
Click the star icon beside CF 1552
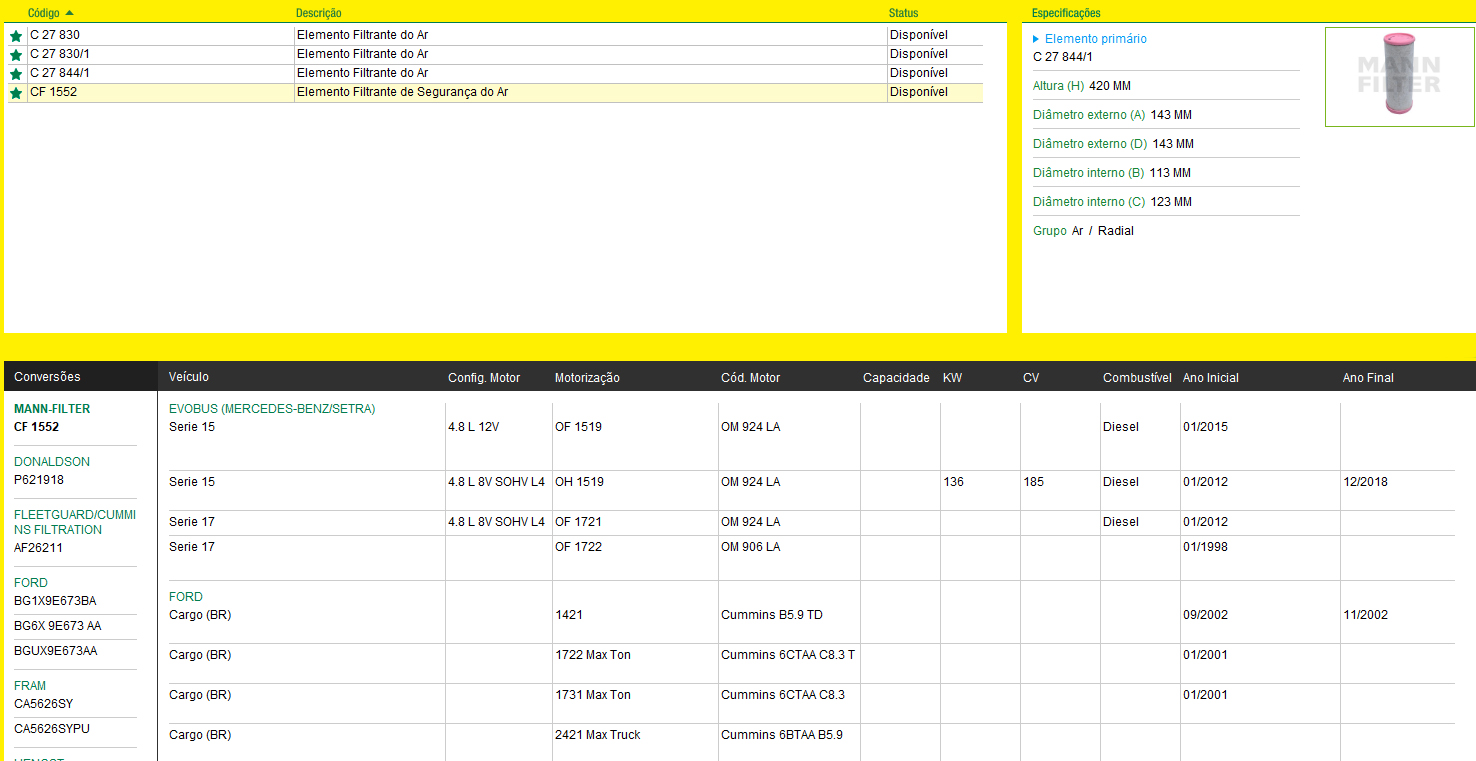click(x=16, y=93)
